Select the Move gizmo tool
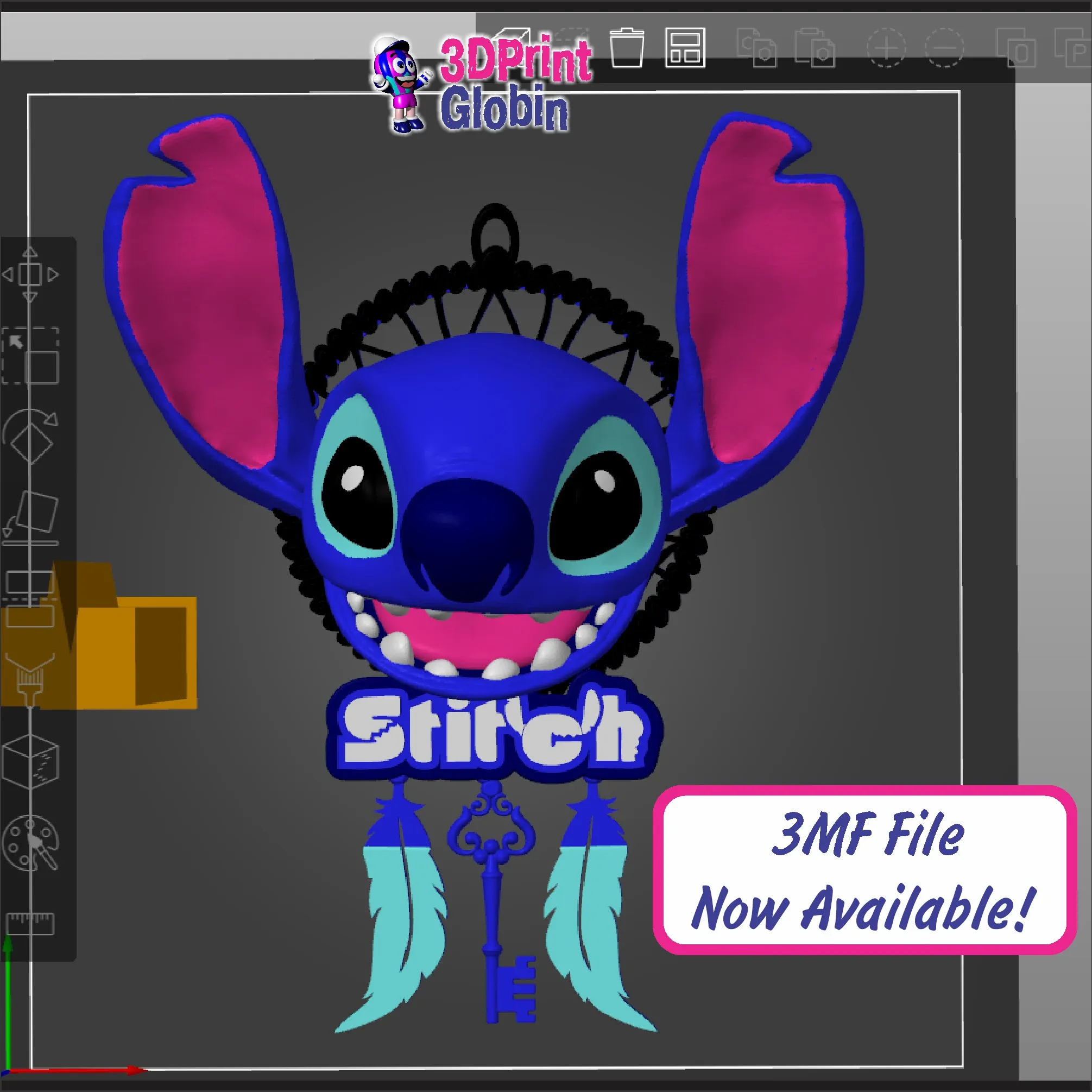 [x=30, y=275]
